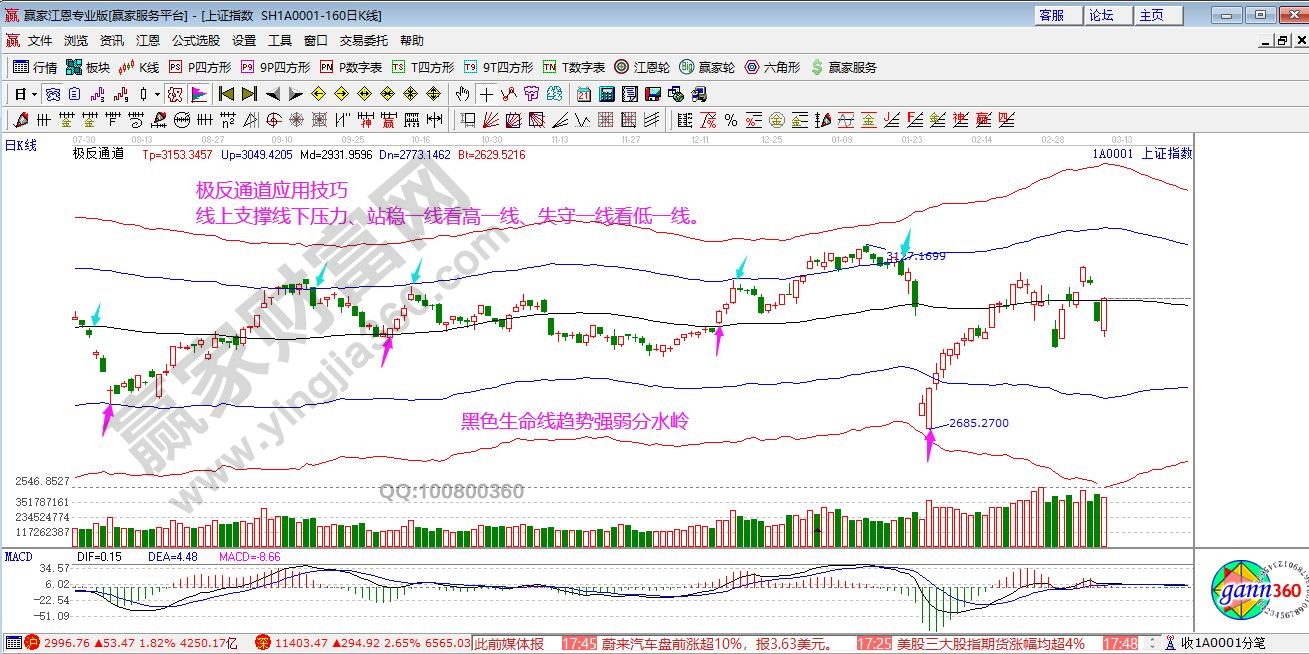The width and height of the screenshot is (1309, 654).
Task: Open the 公式选股 menu
Action: pos(195,40)
